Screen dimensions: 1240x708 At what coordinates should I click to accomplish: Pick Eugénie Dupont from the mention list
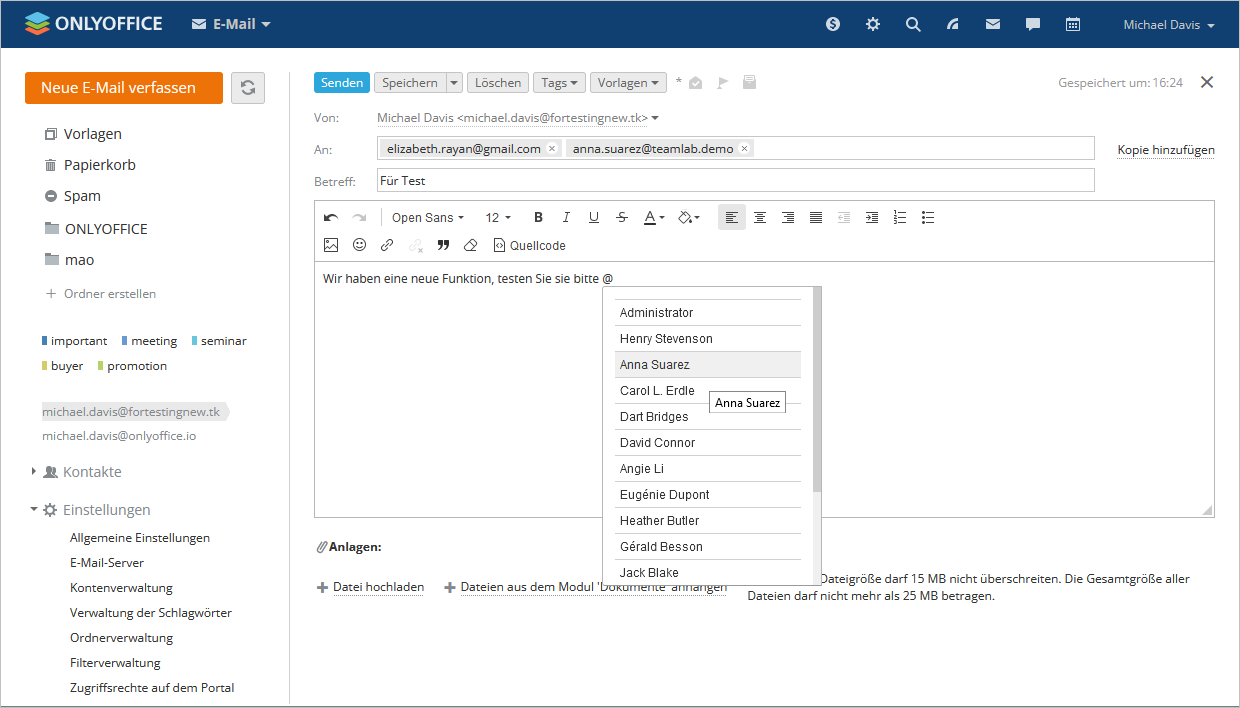click(x=708, y=495)
